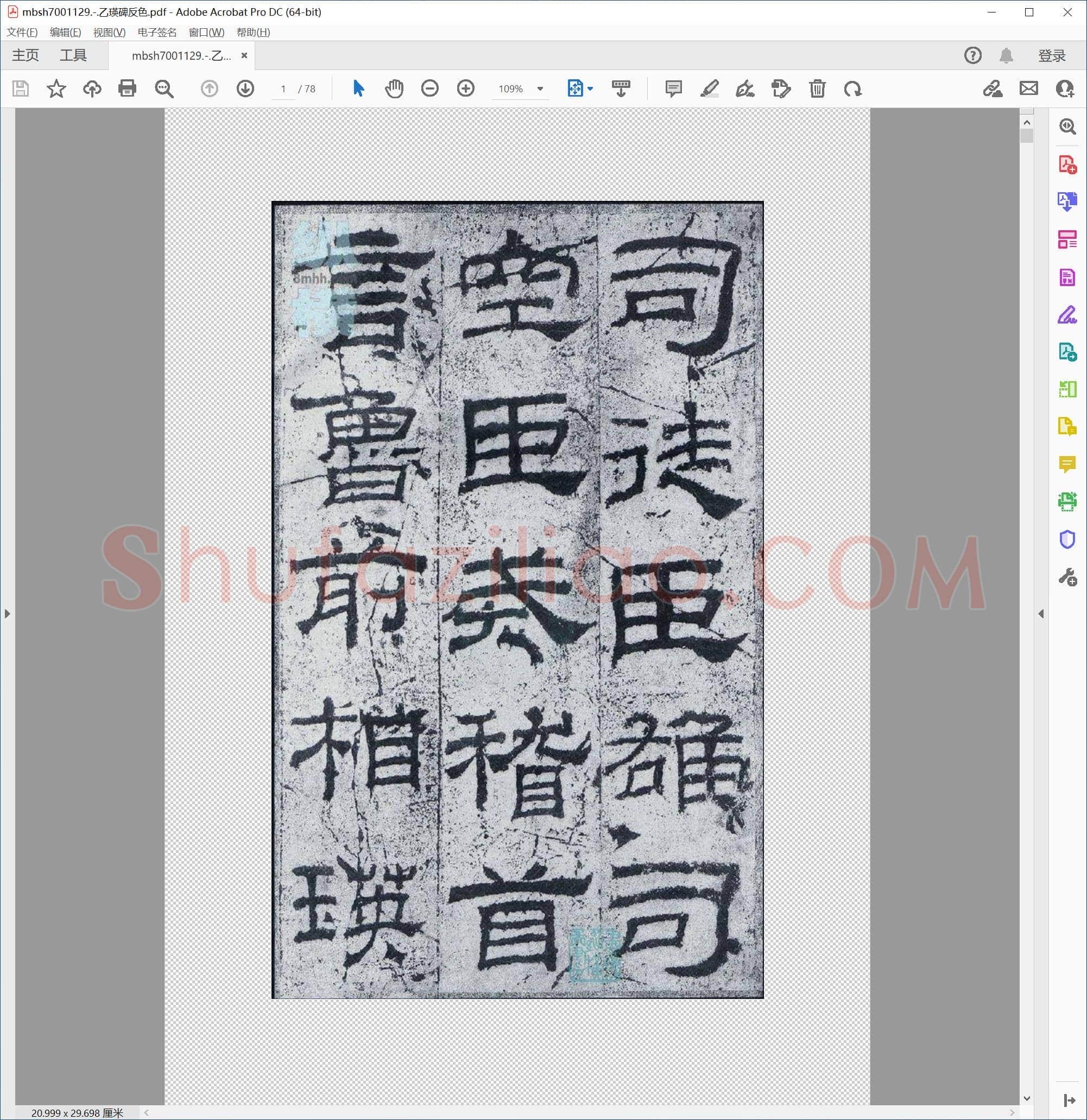Send the file by email
Screen dimensions: 1087x1120
pos(1029,88)
